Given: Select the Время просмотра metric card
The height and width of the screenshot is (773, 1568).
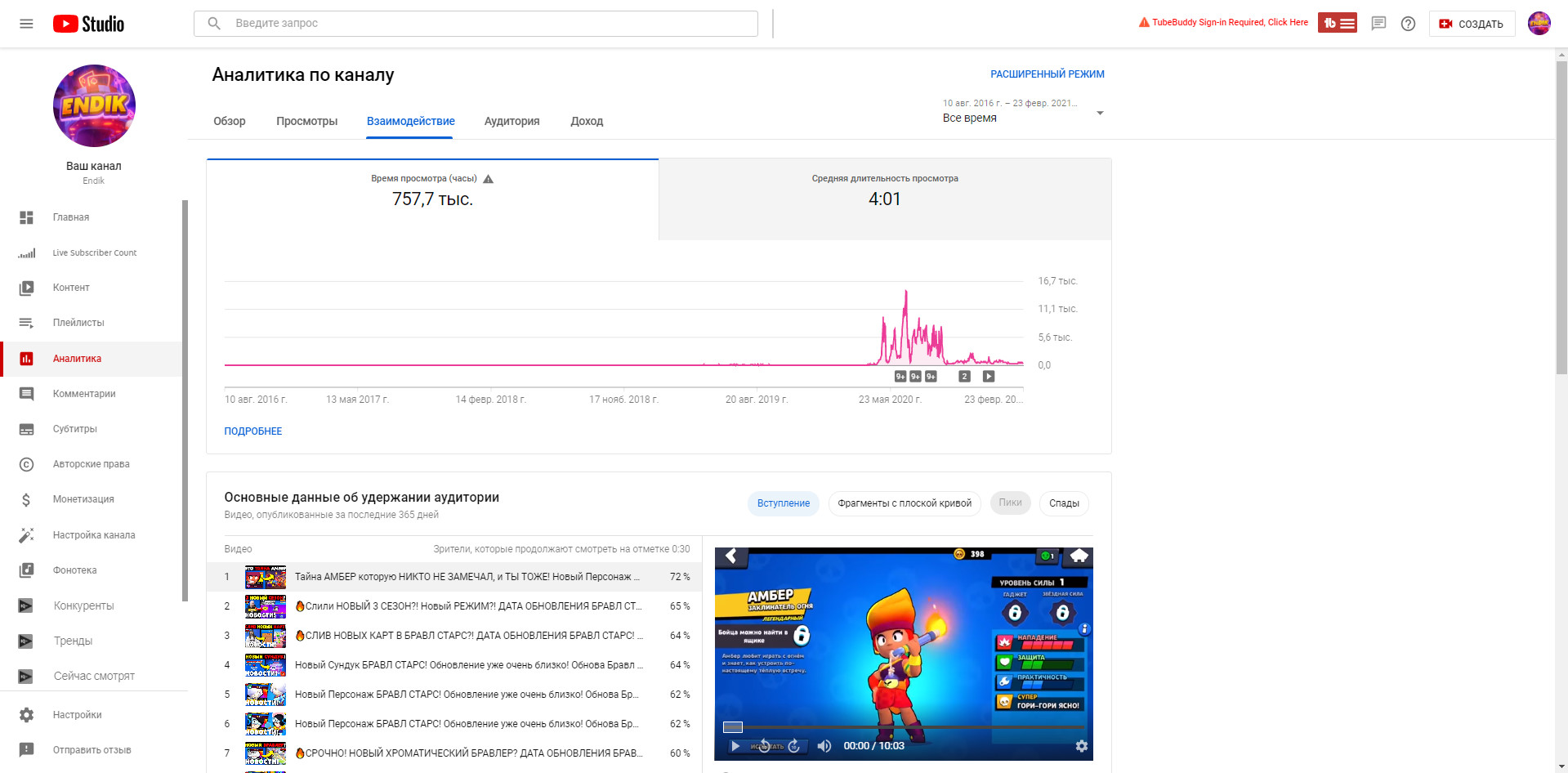Looking at the screenshot, I should [432, 199].
